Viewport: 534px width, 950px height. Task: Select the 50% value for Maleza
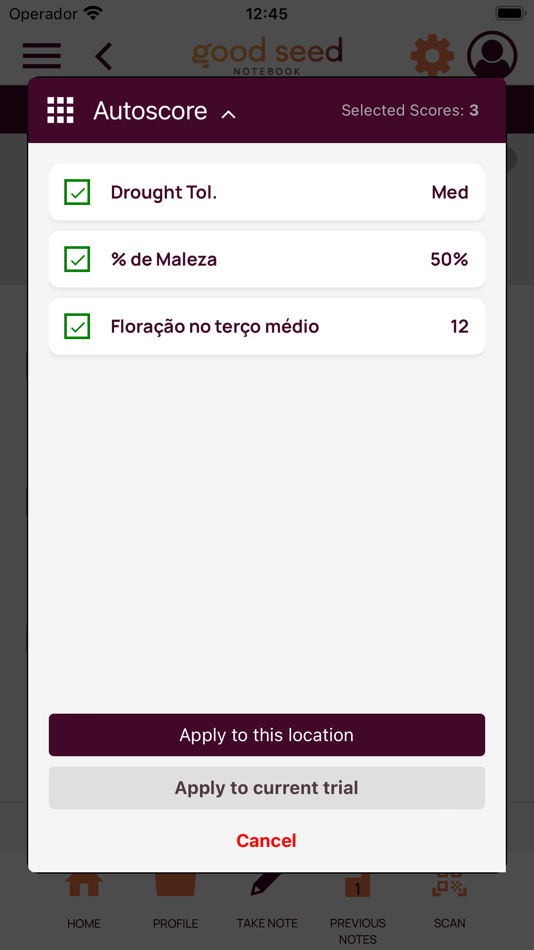[x=449, y=259]
